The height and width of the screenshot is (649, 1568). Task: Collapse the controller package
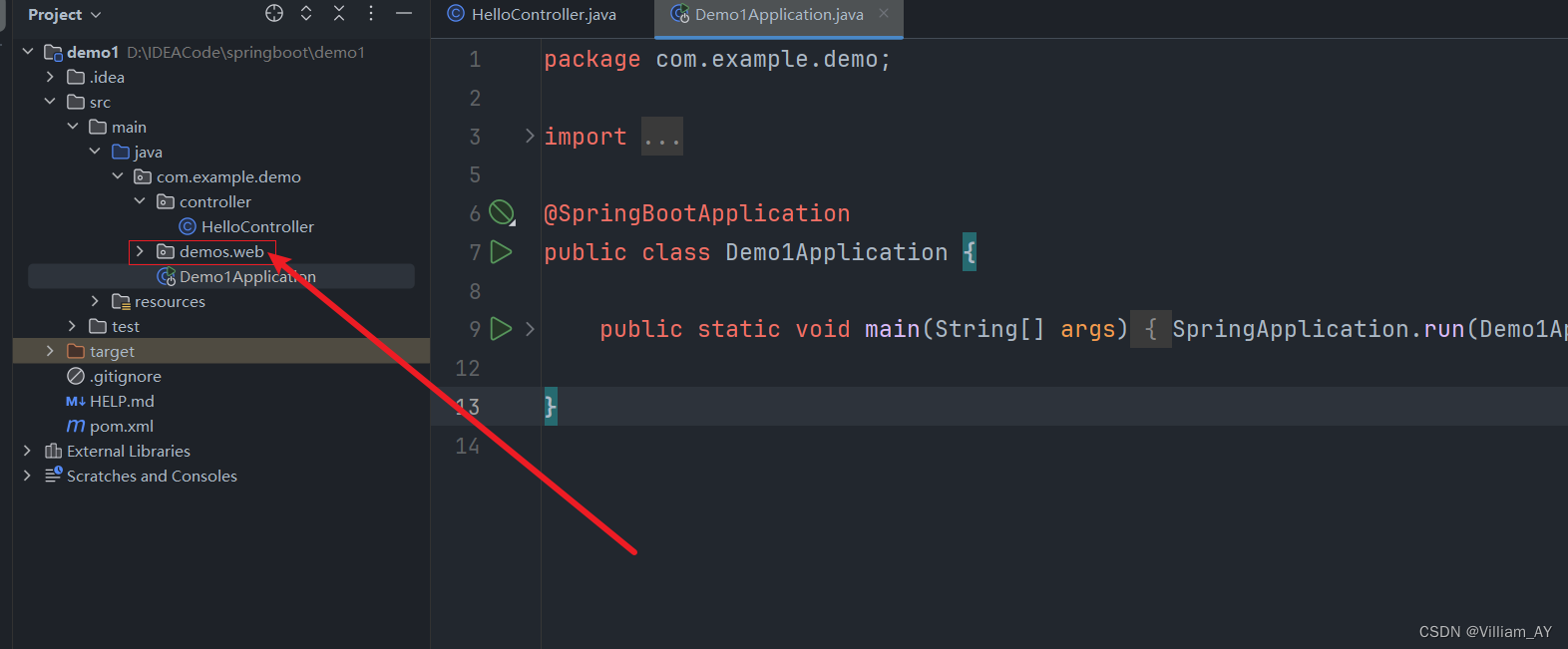pos(140,201)
